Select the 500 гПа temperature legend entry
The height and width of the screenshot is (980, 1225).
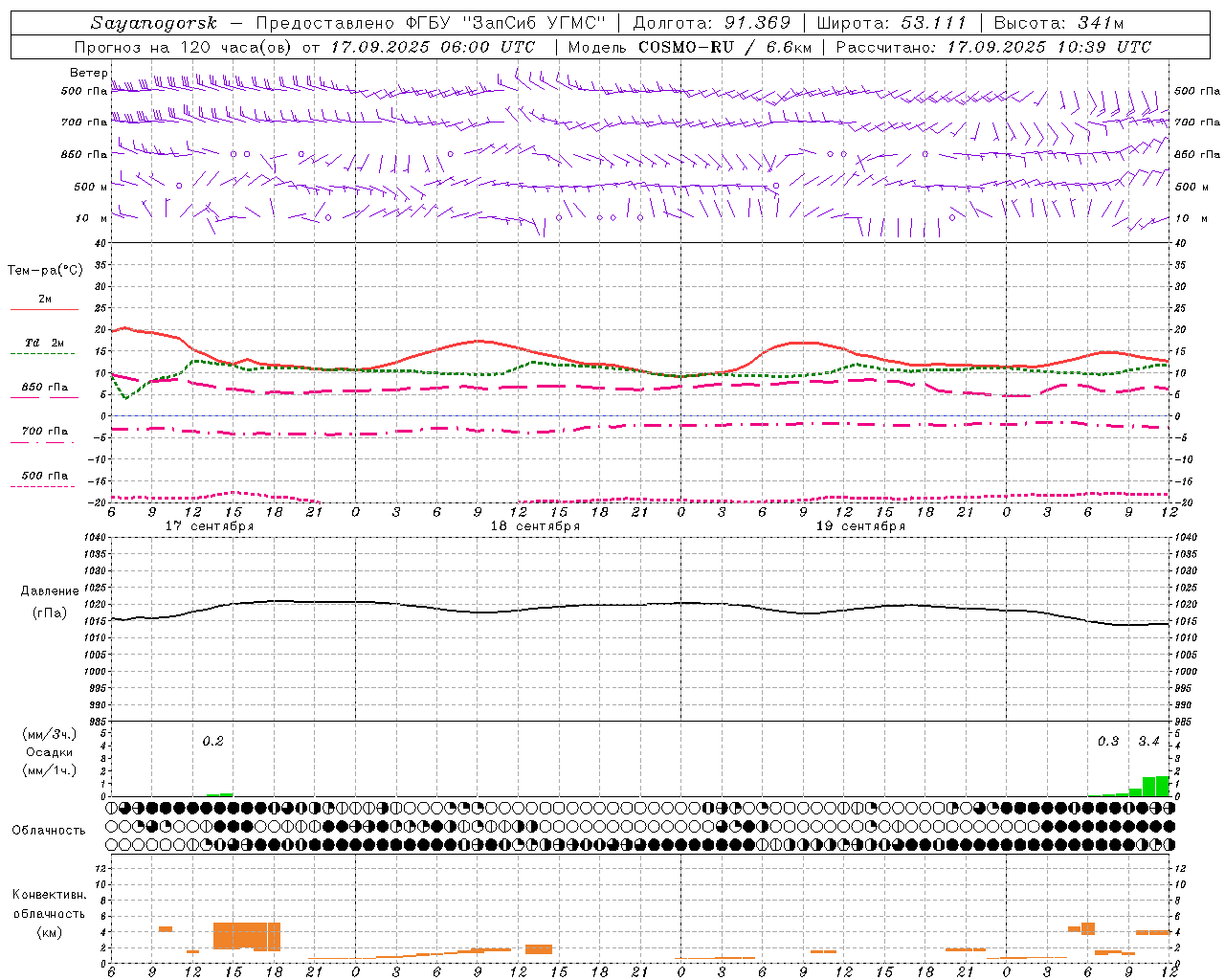point(44,476)
